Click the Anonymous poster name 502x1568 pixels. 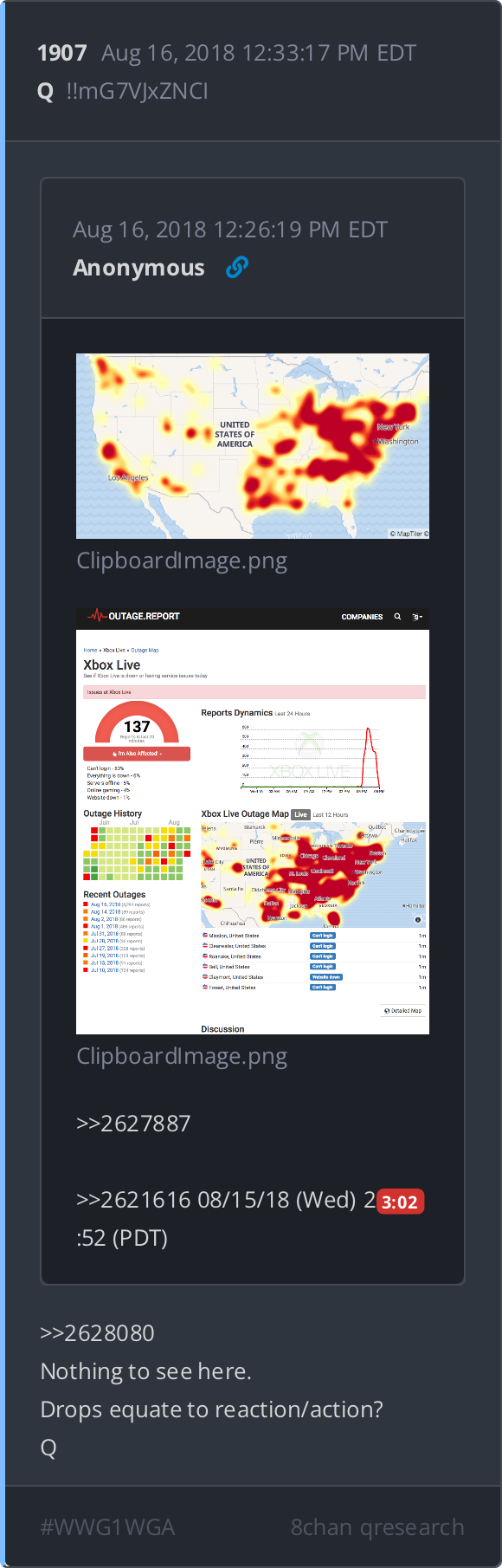[138, 268]
